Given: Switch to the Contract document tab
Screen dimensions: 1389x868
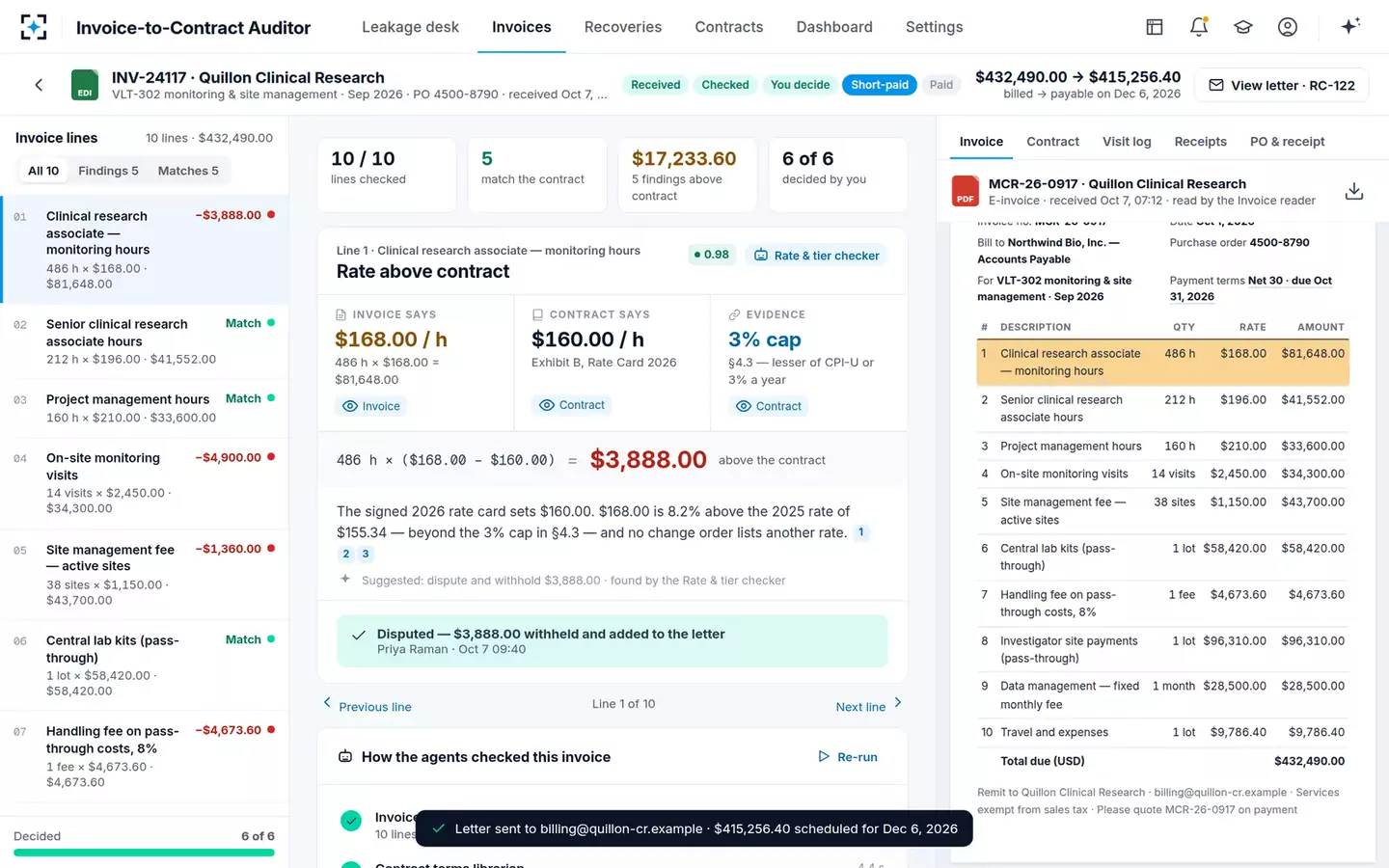Looking at the screenshot, I should (x=1052, y=142).
